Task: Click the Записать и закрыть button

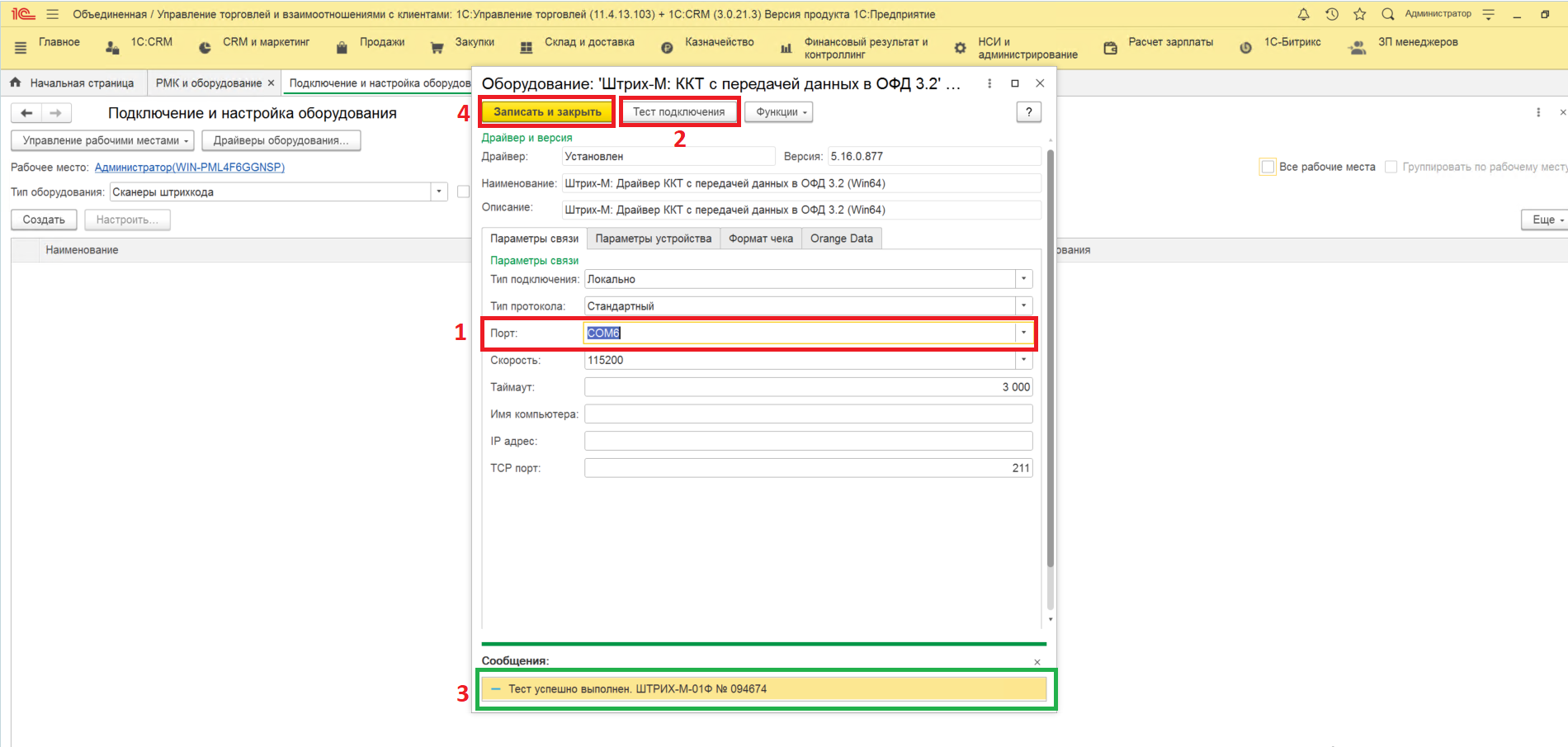Action: pos(547,112)
